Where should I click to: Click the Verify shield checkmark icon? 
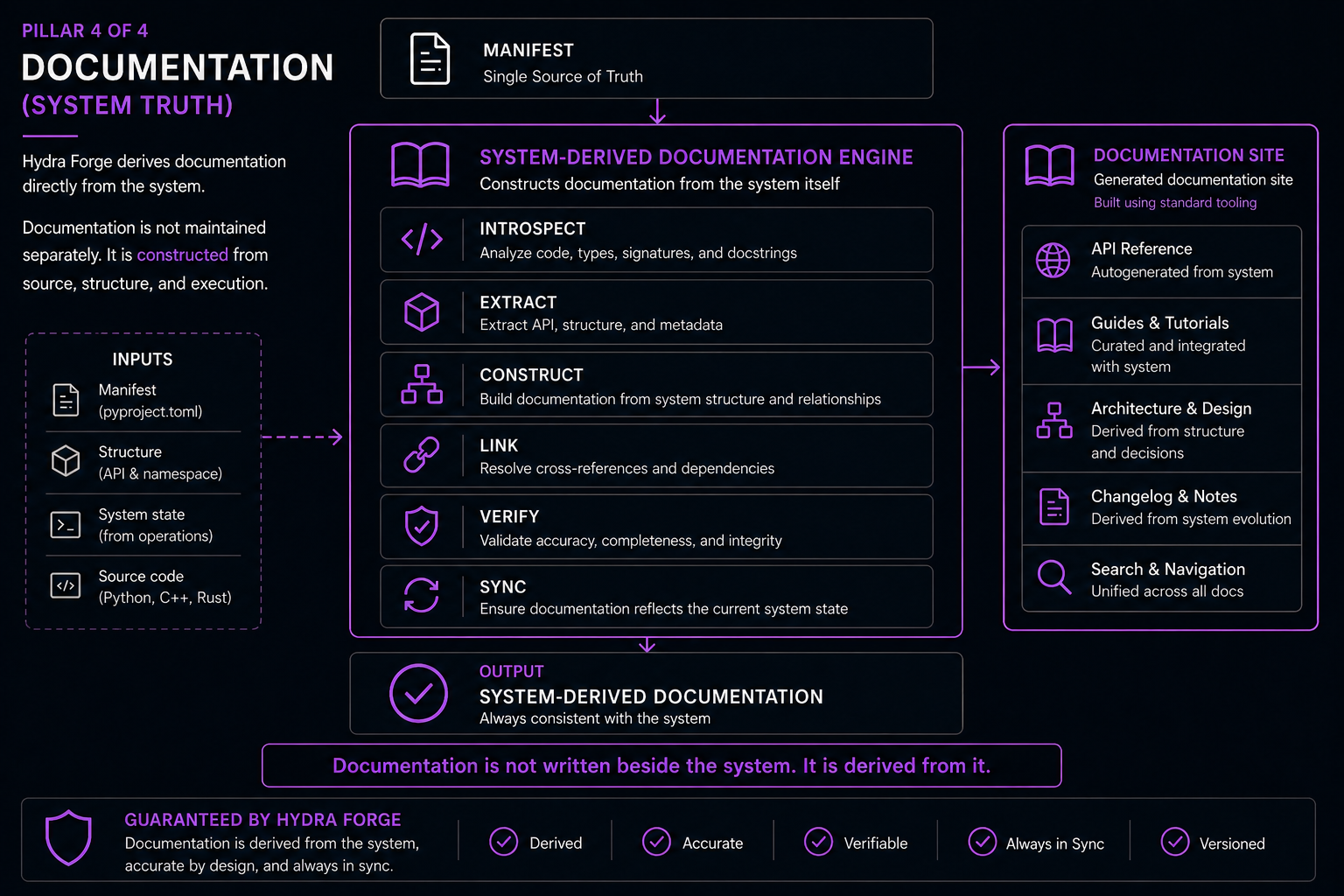pyautogui.click(x=422, y=526)
